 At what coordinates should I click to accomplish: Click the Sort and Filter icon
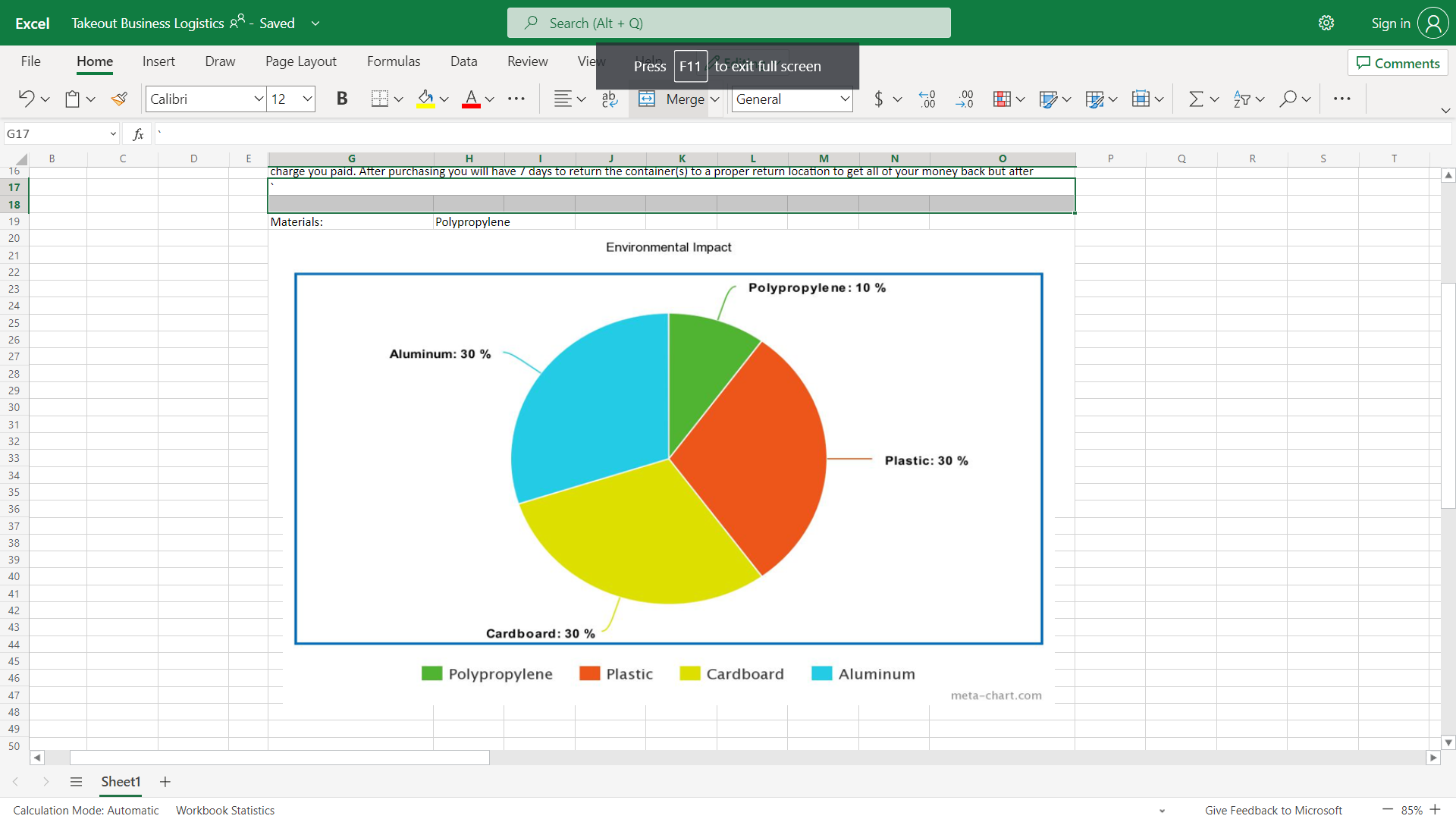click(1241, 99)
